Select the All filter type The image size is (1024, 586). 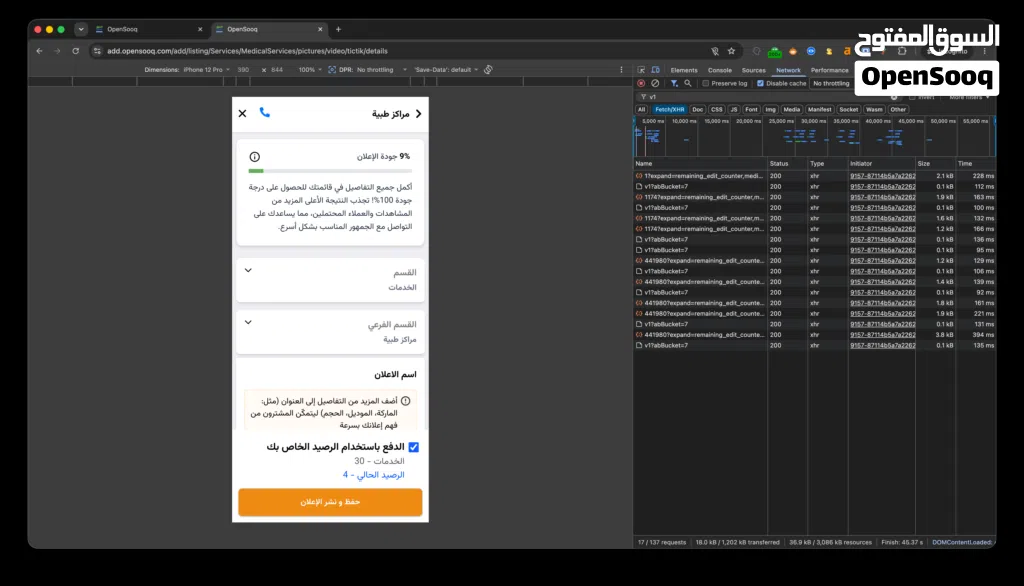click(x=641, y=110)
